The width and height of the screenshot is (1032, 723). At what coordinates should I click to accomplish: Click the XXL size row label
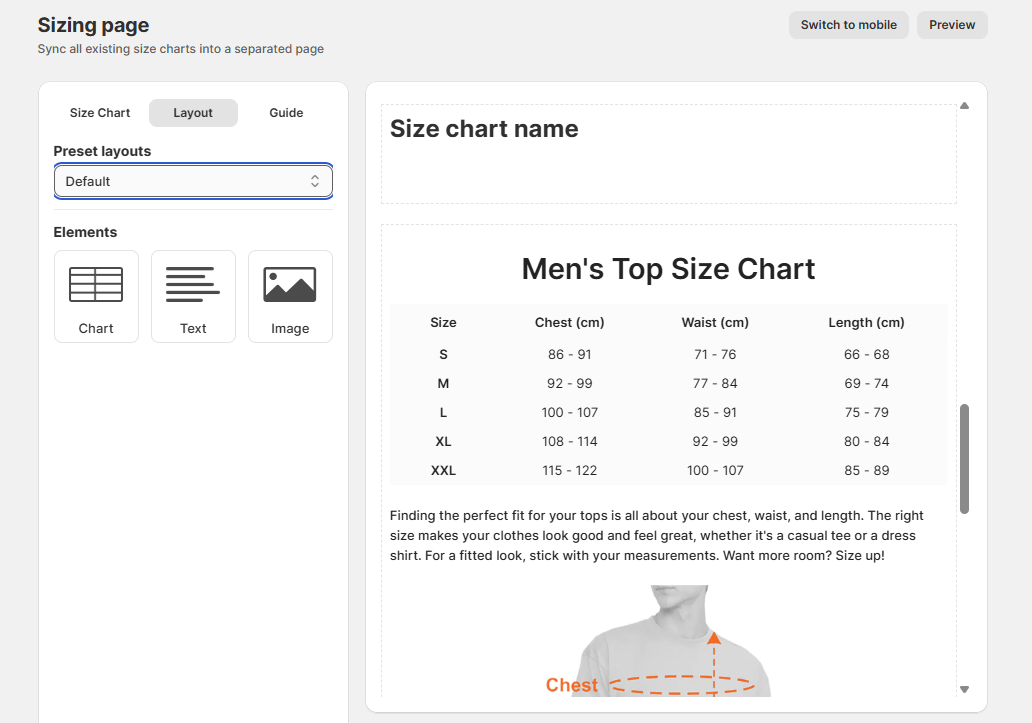point(443,470)
